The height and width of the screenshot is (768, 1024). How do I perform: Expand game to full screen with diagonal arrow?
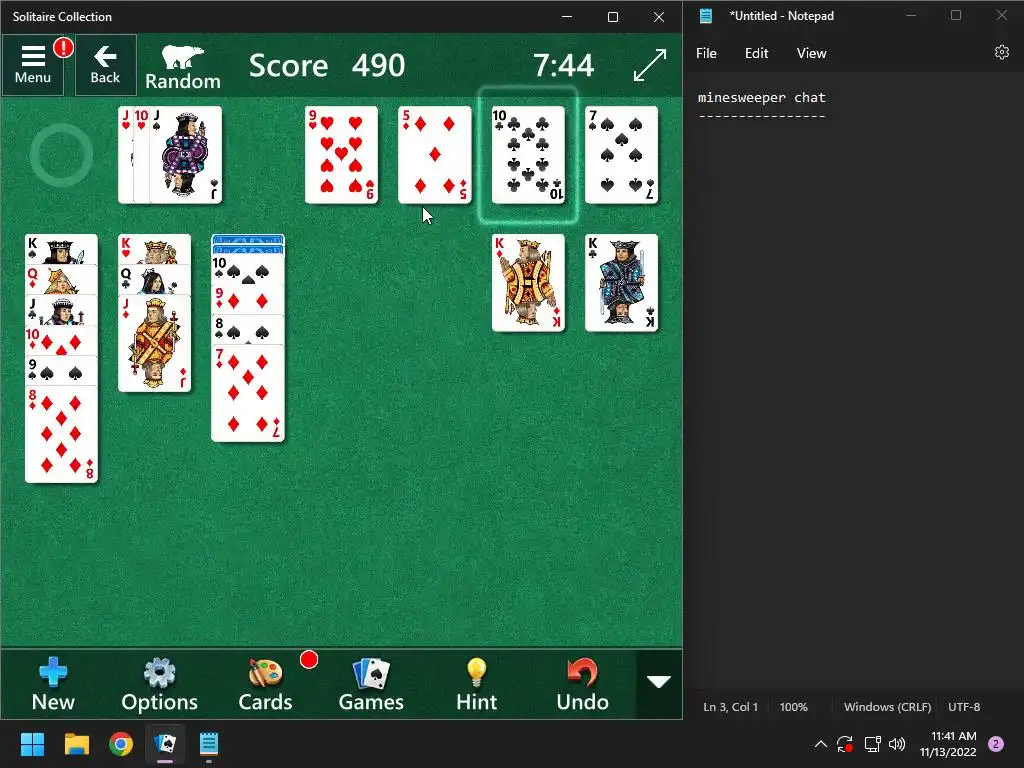pos(650,65)
